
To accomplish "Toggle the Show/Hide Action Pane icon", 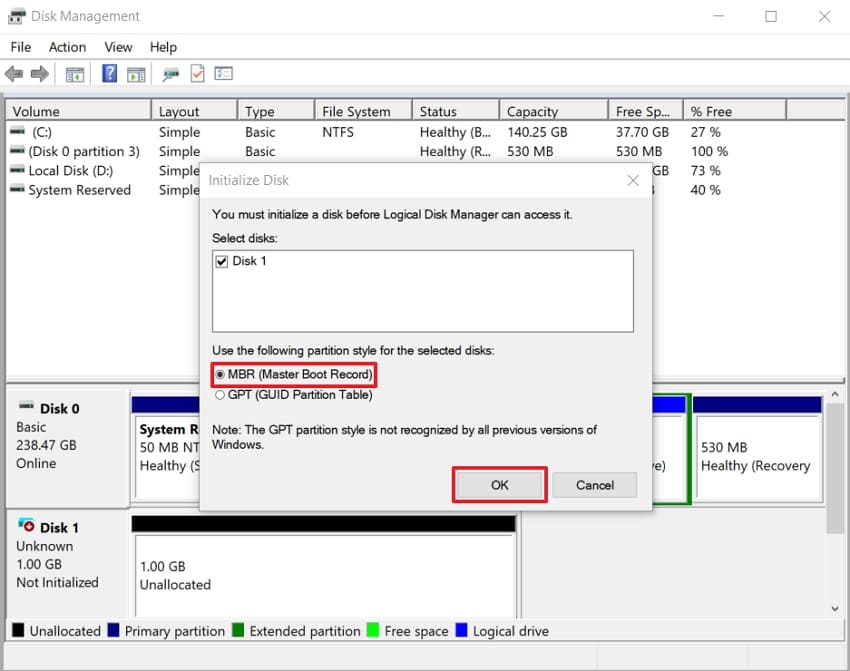I will pos(136,73).
